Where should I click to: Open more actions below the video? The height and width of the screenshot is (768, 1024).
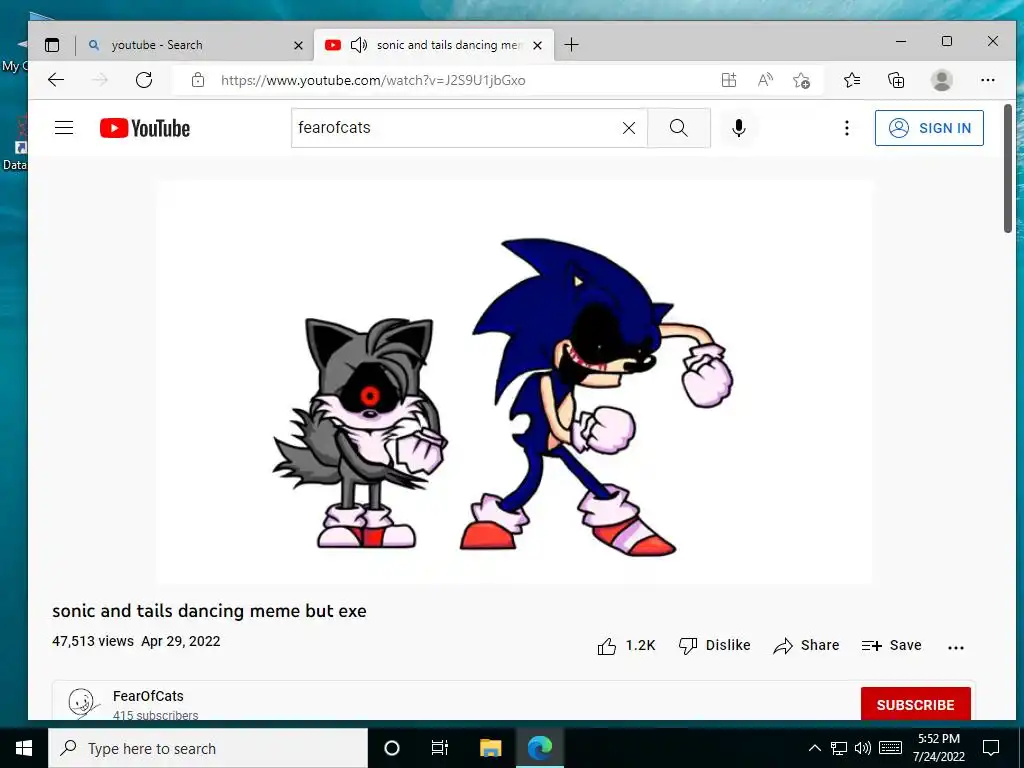point(955,647)
